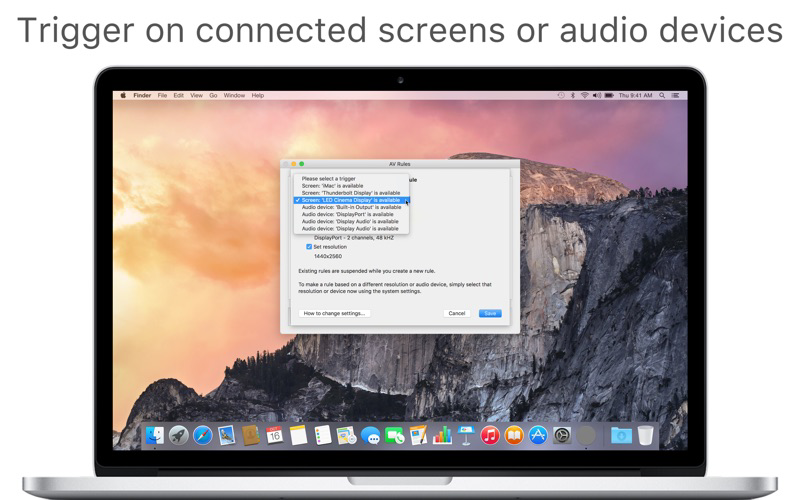
Task: Open the Calendar app in dock
Action: 274,435
